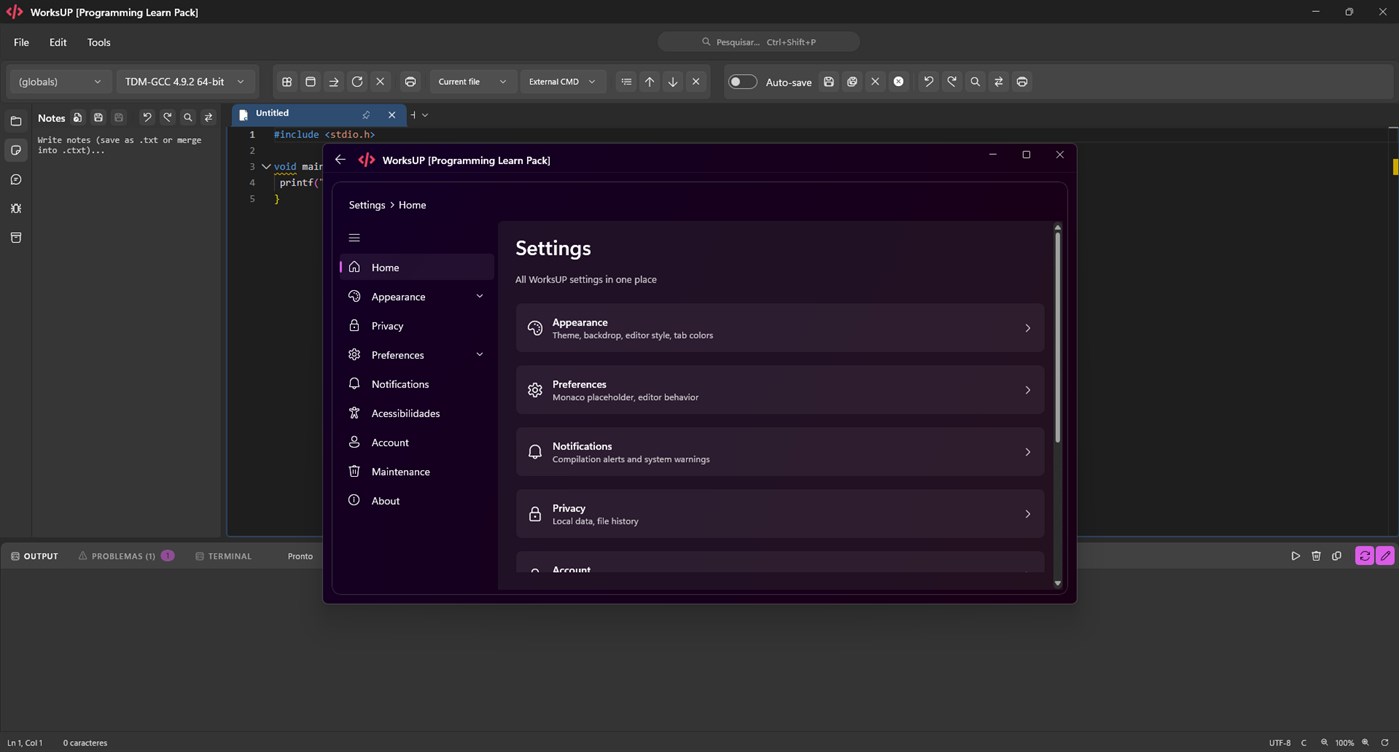The height and width of the screenshot is (752, 1399).
Task: Click the run play icon in the output panel
Action: 1295,556
